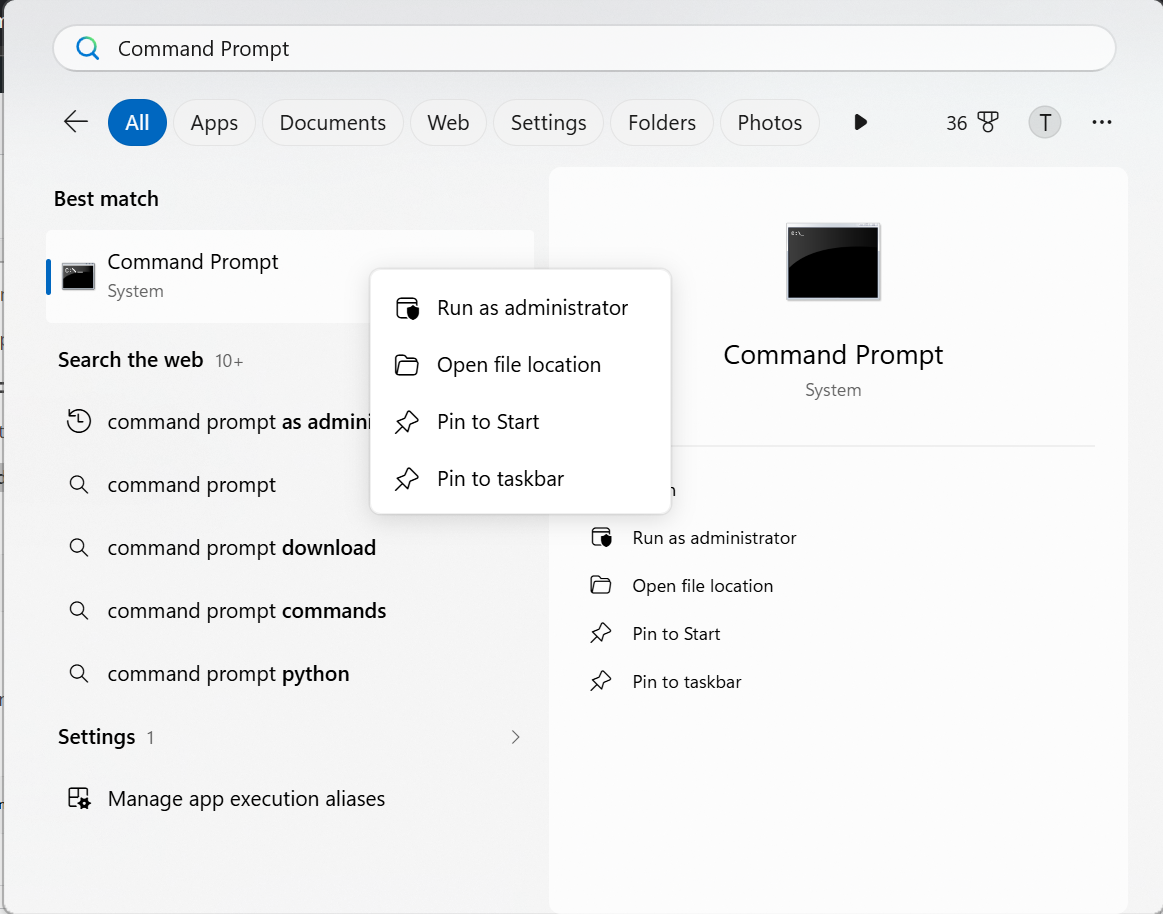
Task: Click shield icon in details pane actions
Action: click(x=602, y=537)
